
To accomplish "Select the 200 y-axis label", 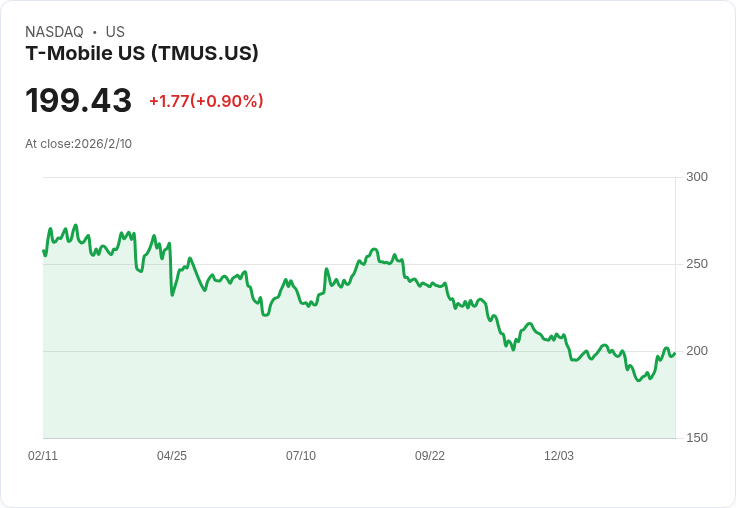I will [697, 351].
